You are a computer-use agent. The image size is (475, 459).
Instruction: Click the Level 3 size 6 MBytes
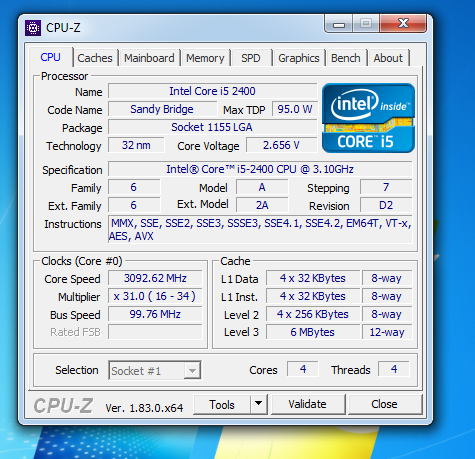pyautogui.click(x=313, y=332)
